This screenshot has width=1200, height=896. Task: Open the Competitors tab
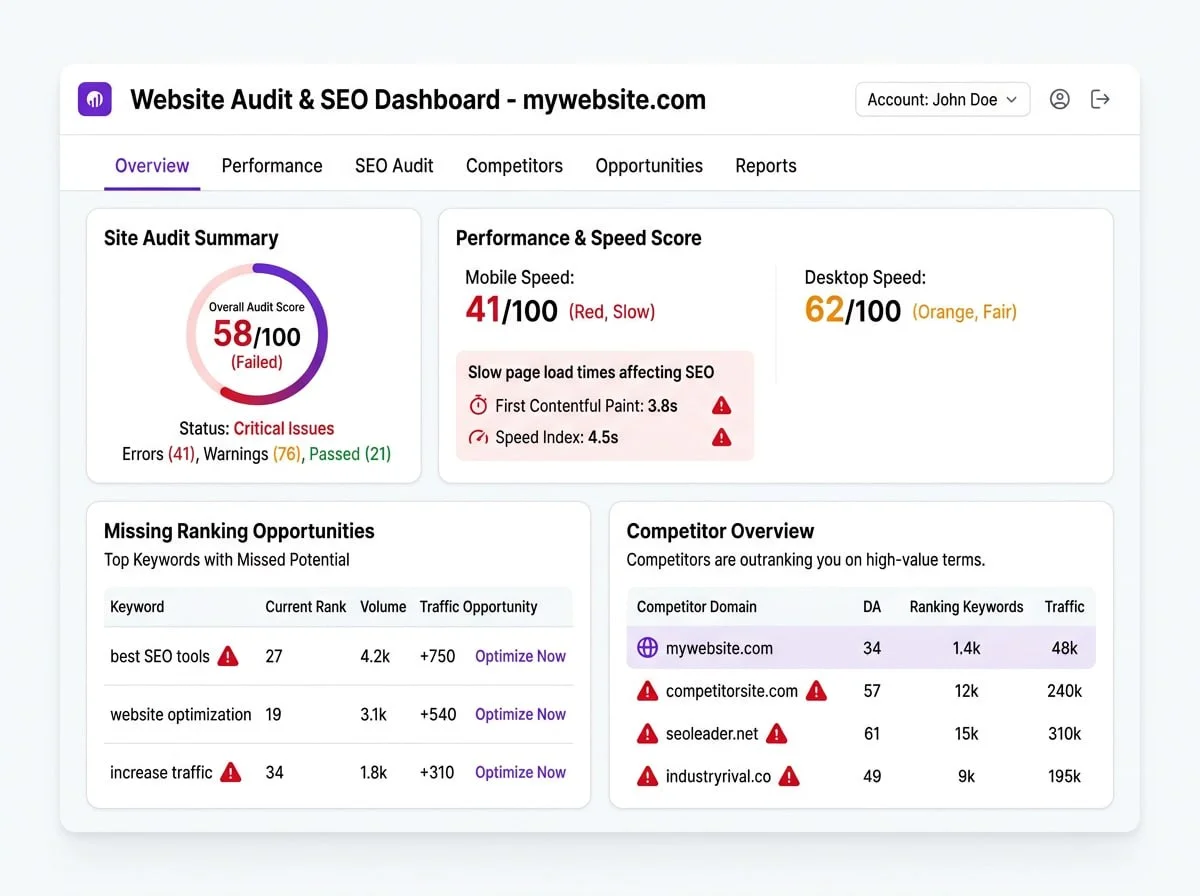(514, 166)
